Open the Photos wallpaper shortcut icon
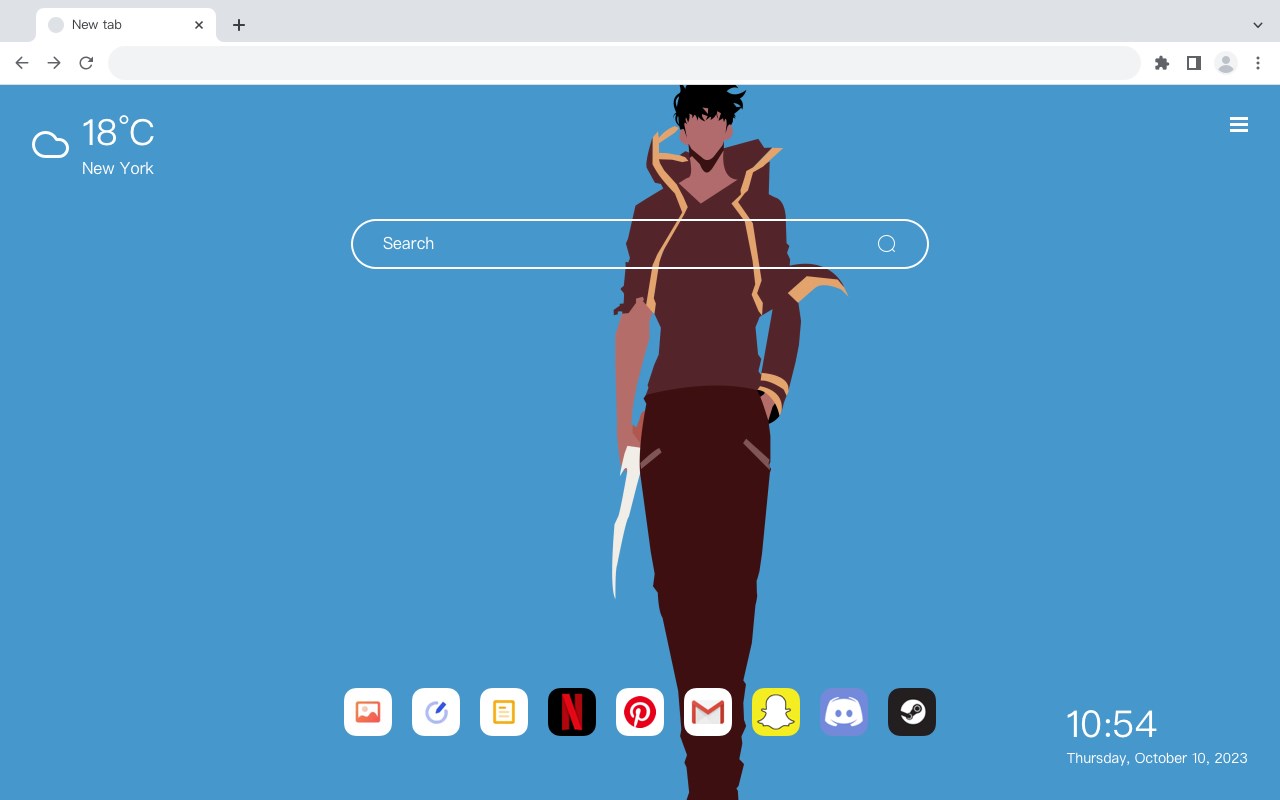Viewport: 1280px width, 800px height. tap(368, 712)
